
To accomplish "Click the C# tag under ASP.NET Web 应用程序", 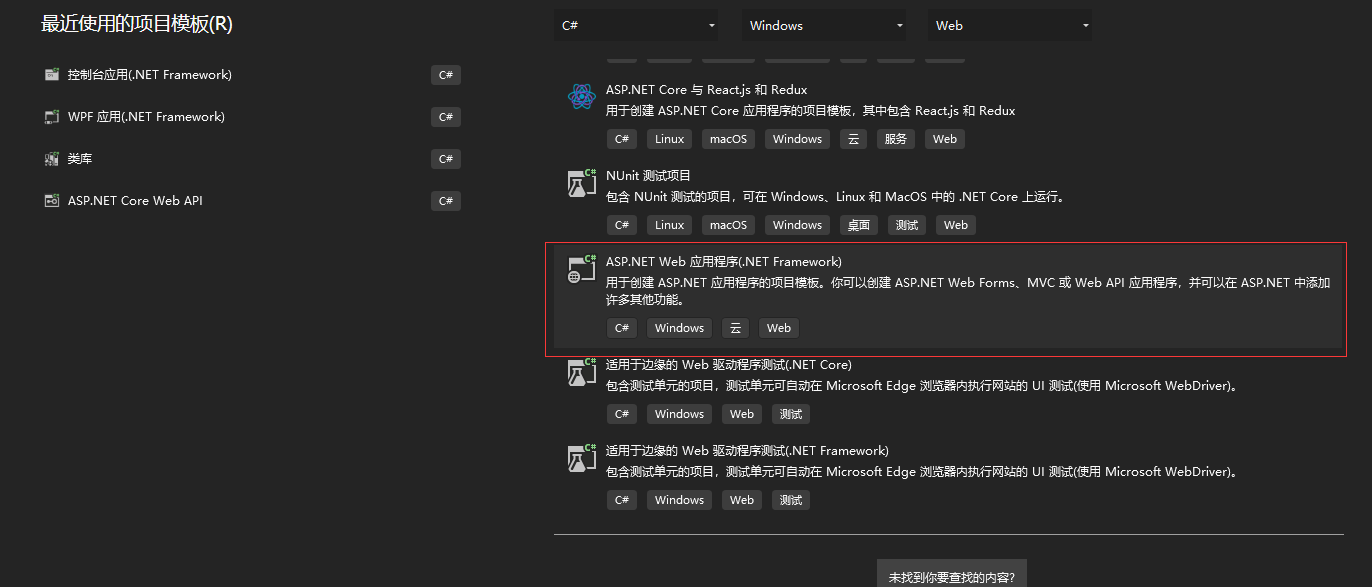I will (x=622, y=328).
